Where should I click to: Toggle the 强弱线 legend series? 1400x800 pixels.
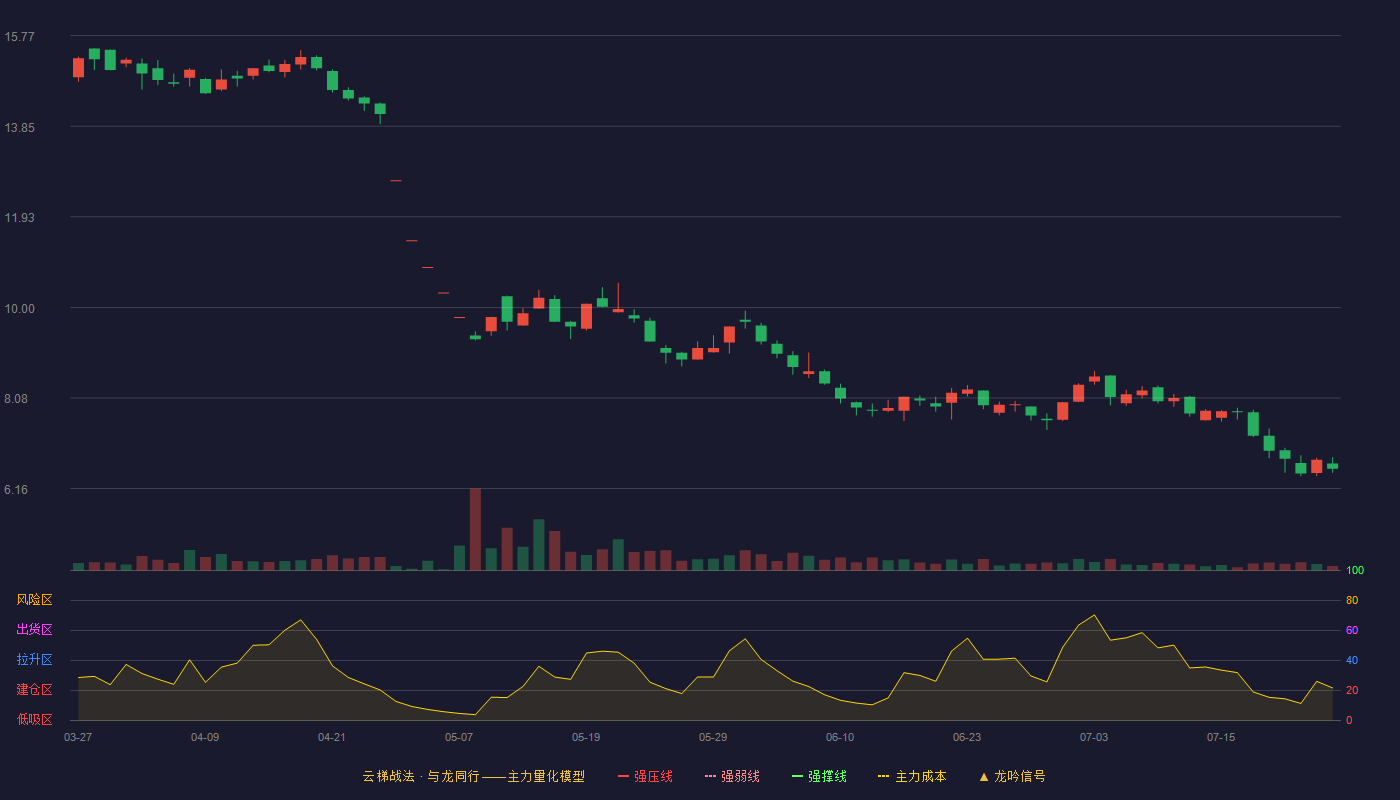(x=732, y=776)
